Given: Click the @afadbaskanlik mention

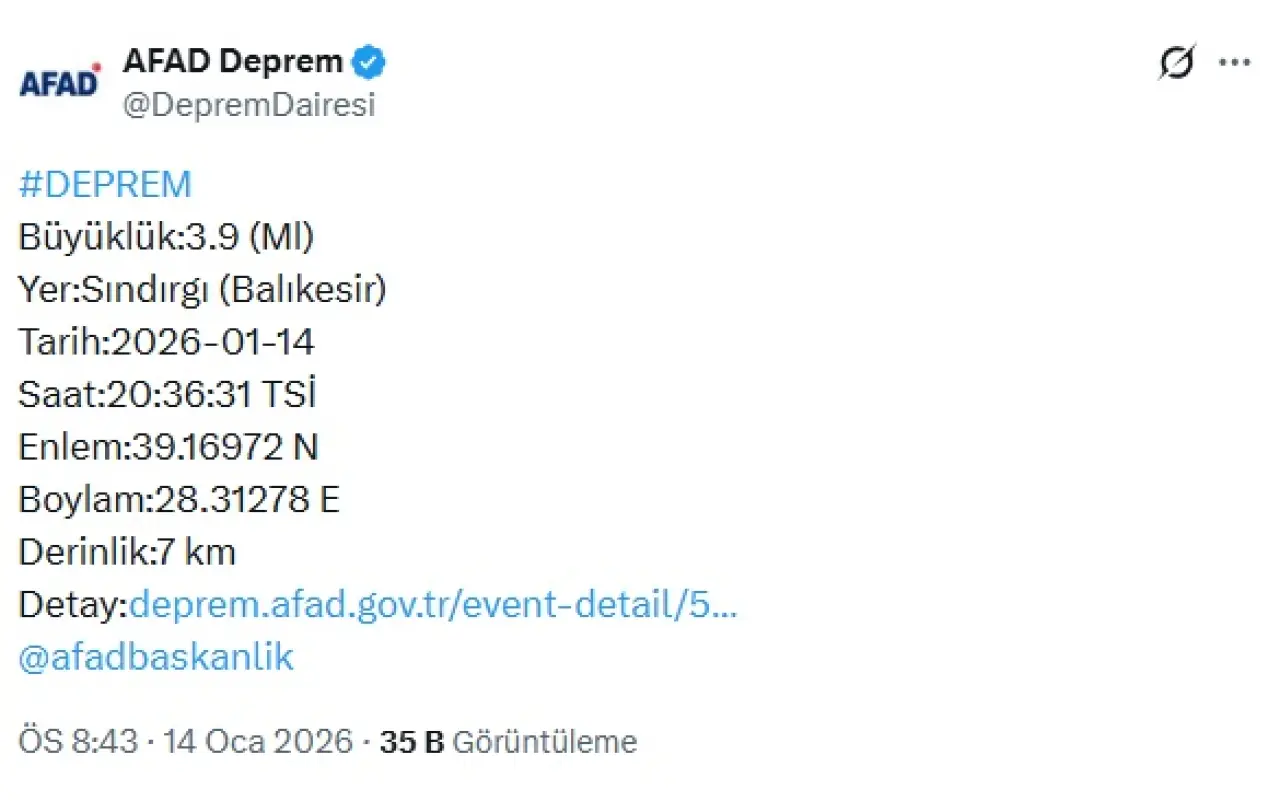Looking at the screenshot, I should [x=156, y=657].
